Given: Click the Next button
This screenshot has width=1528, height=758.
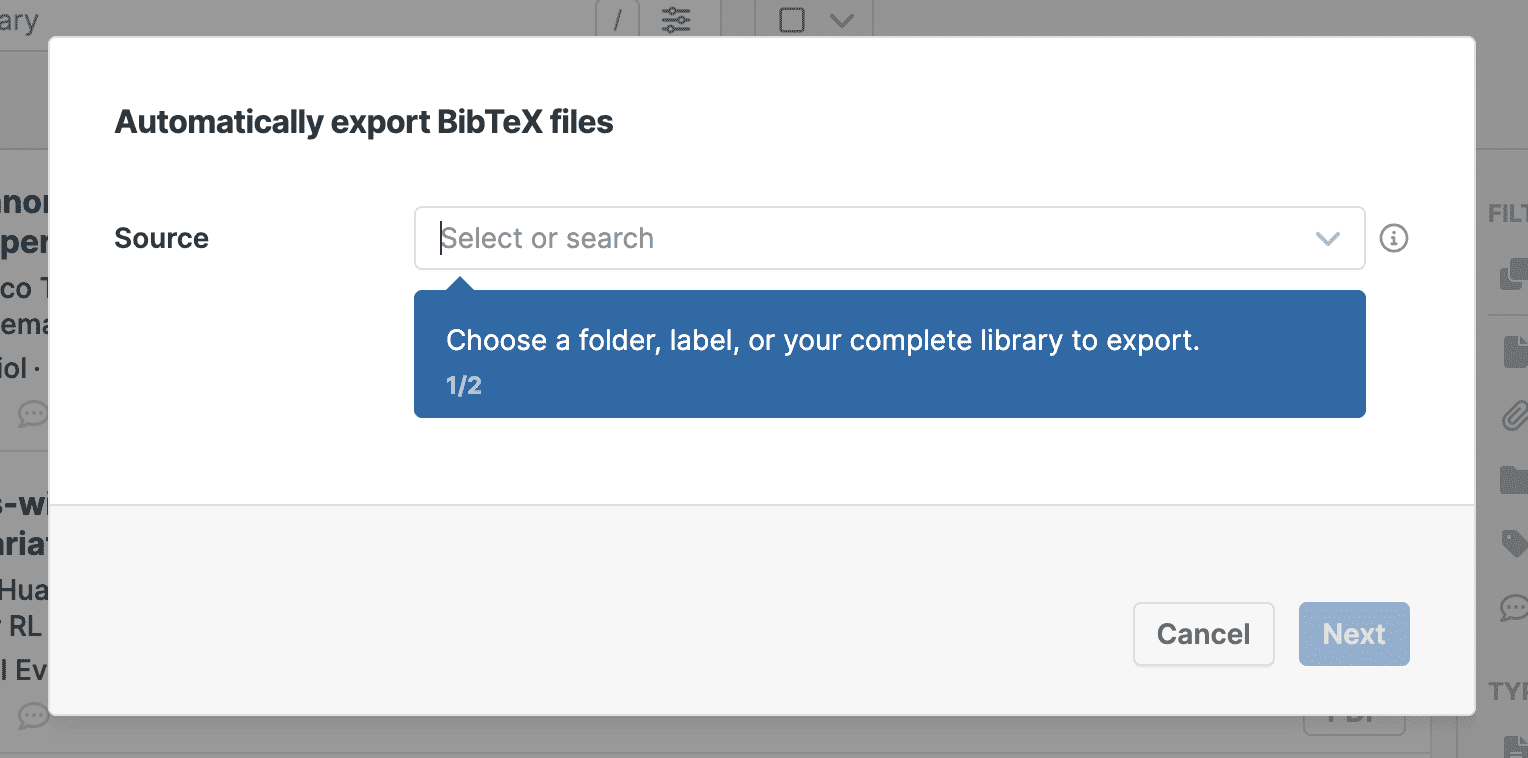Looking at the screenshot, I should (x=1354, y=634).
